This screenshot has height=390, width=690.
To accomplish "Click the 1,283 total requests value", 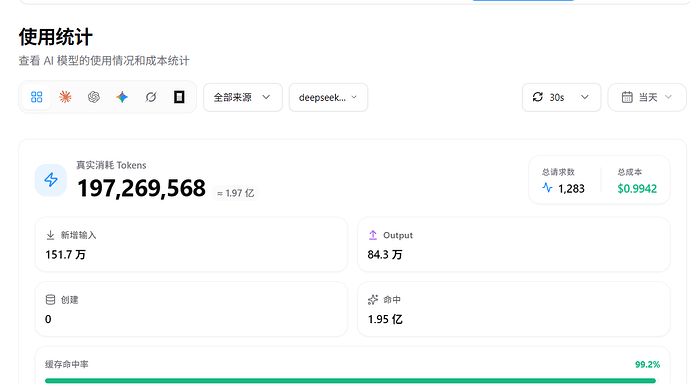I will (x=571, y=189).
